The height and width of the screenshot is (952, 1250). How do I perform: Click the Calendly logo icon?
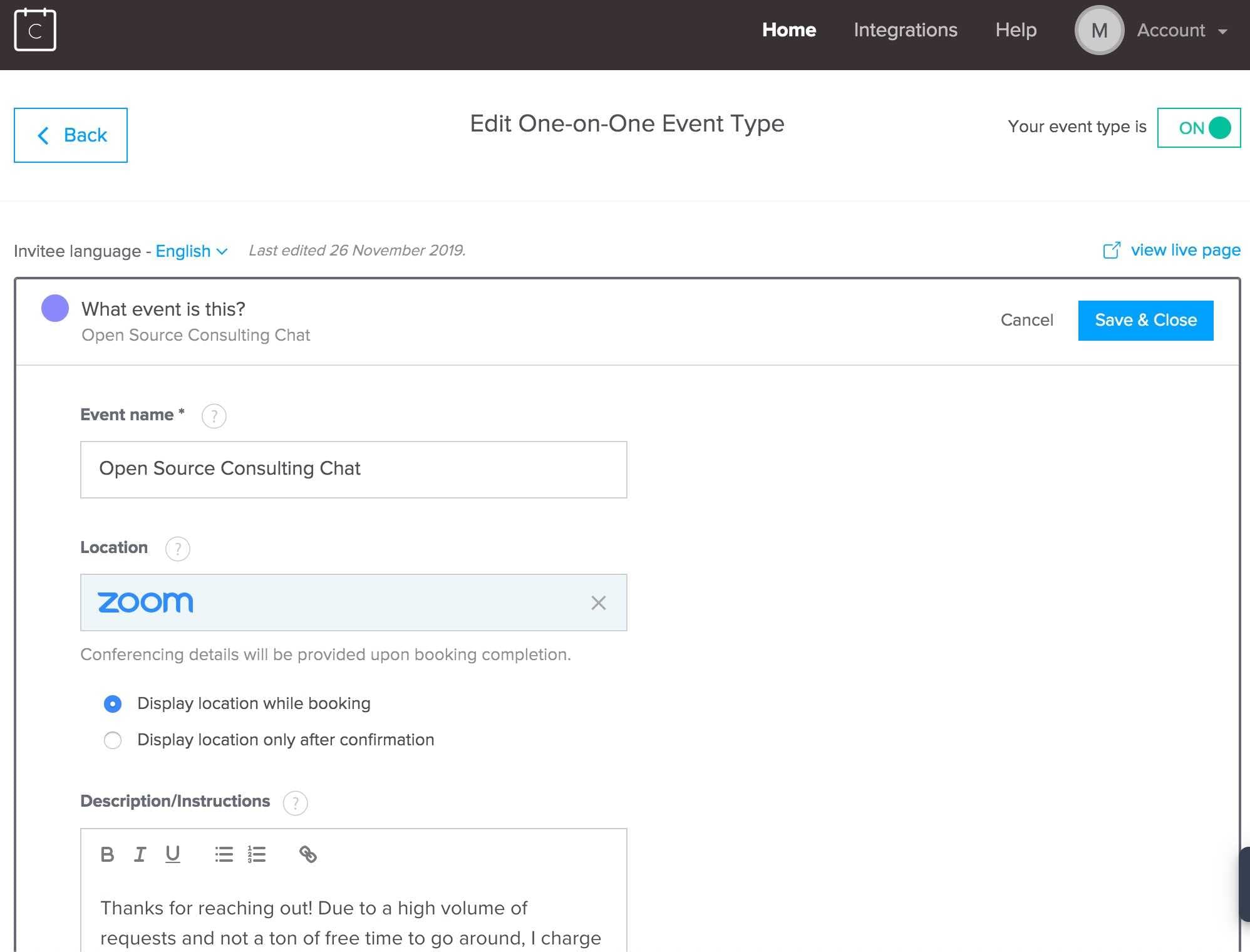pyautogui.click(x=35, y=30)
